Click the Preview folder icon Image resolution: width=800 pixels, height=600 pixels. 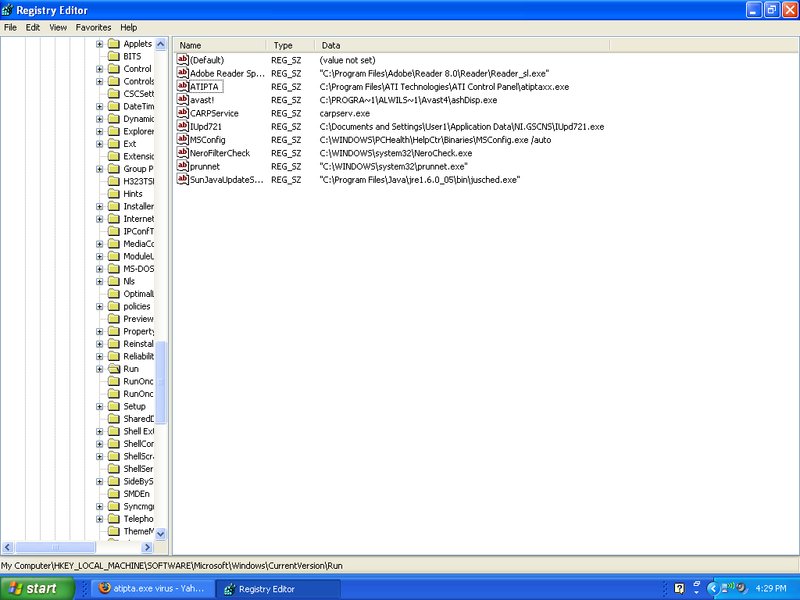tap(114, 318)
